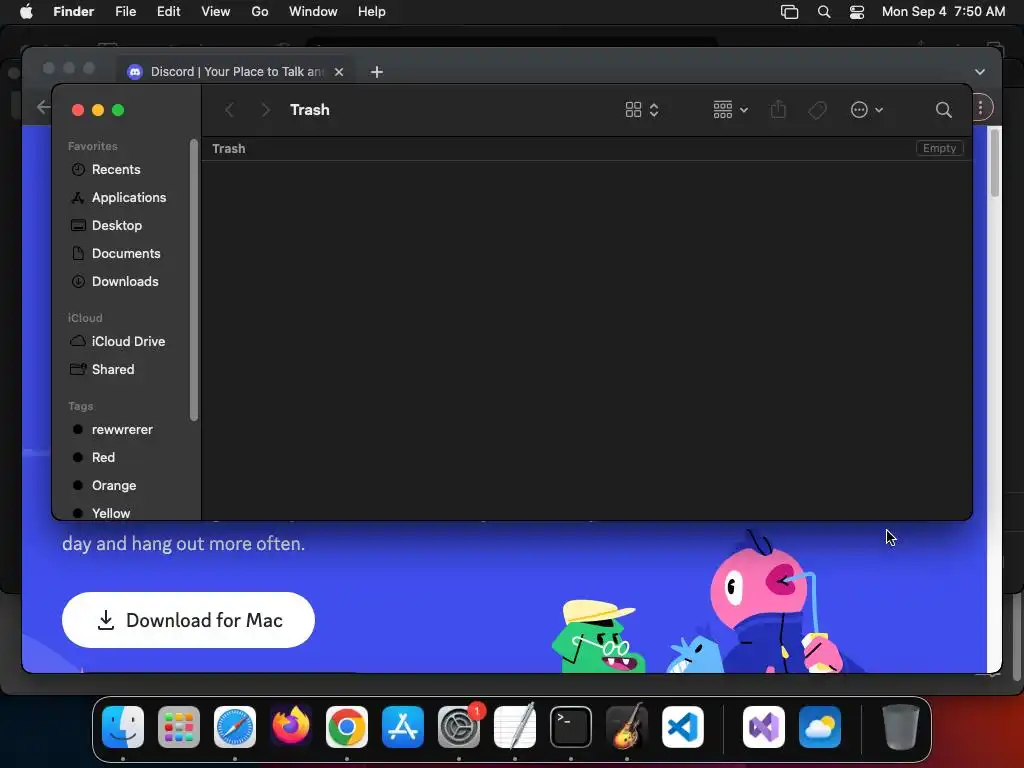Close the Discord browser tab
Image resolution: width=1024 pixels, height=768 pixels.
(339, 72)
